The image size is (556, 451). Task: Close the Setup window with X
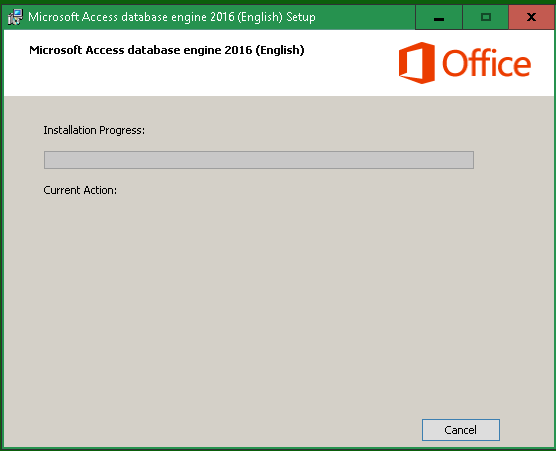pos(531,17)
